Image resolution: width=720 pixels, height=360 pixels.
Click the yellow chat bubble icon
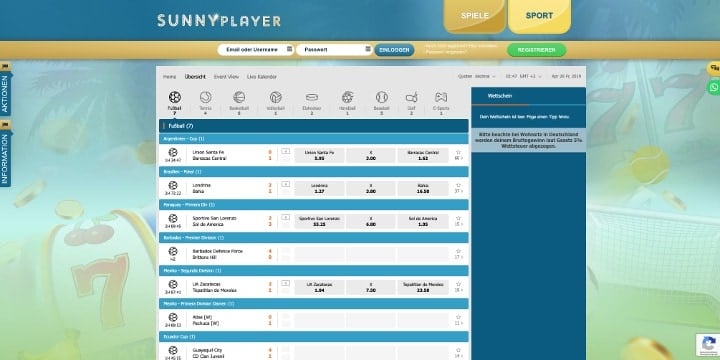(714, 68)
